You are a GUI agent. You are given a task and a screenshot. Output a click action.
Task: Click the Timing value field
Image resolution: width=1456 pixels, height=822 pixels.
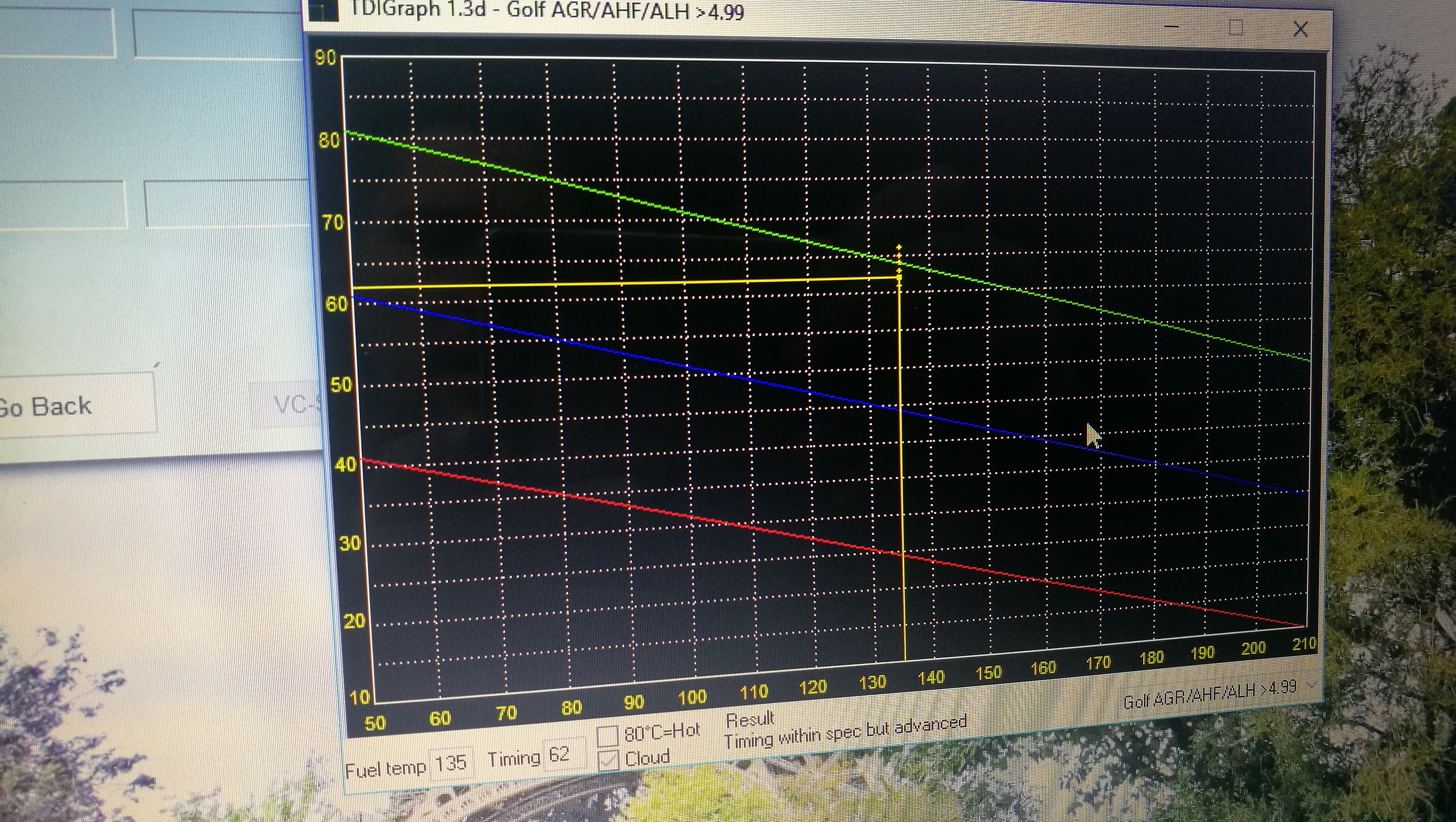pyautogui.click(x=563, y=755)
